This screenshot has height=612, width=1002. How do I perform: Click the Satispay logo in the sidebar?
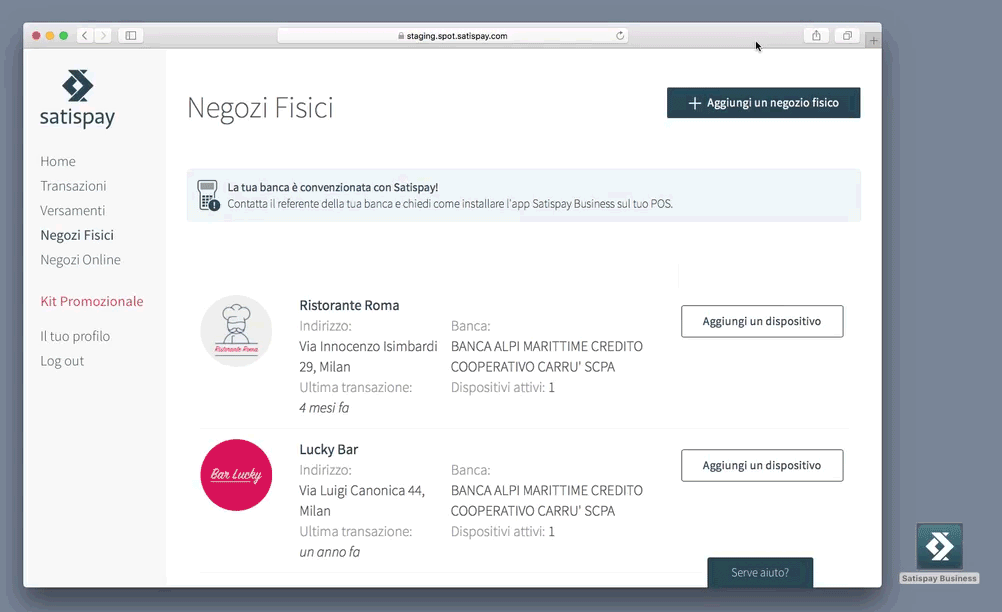(x=77, y=99)
